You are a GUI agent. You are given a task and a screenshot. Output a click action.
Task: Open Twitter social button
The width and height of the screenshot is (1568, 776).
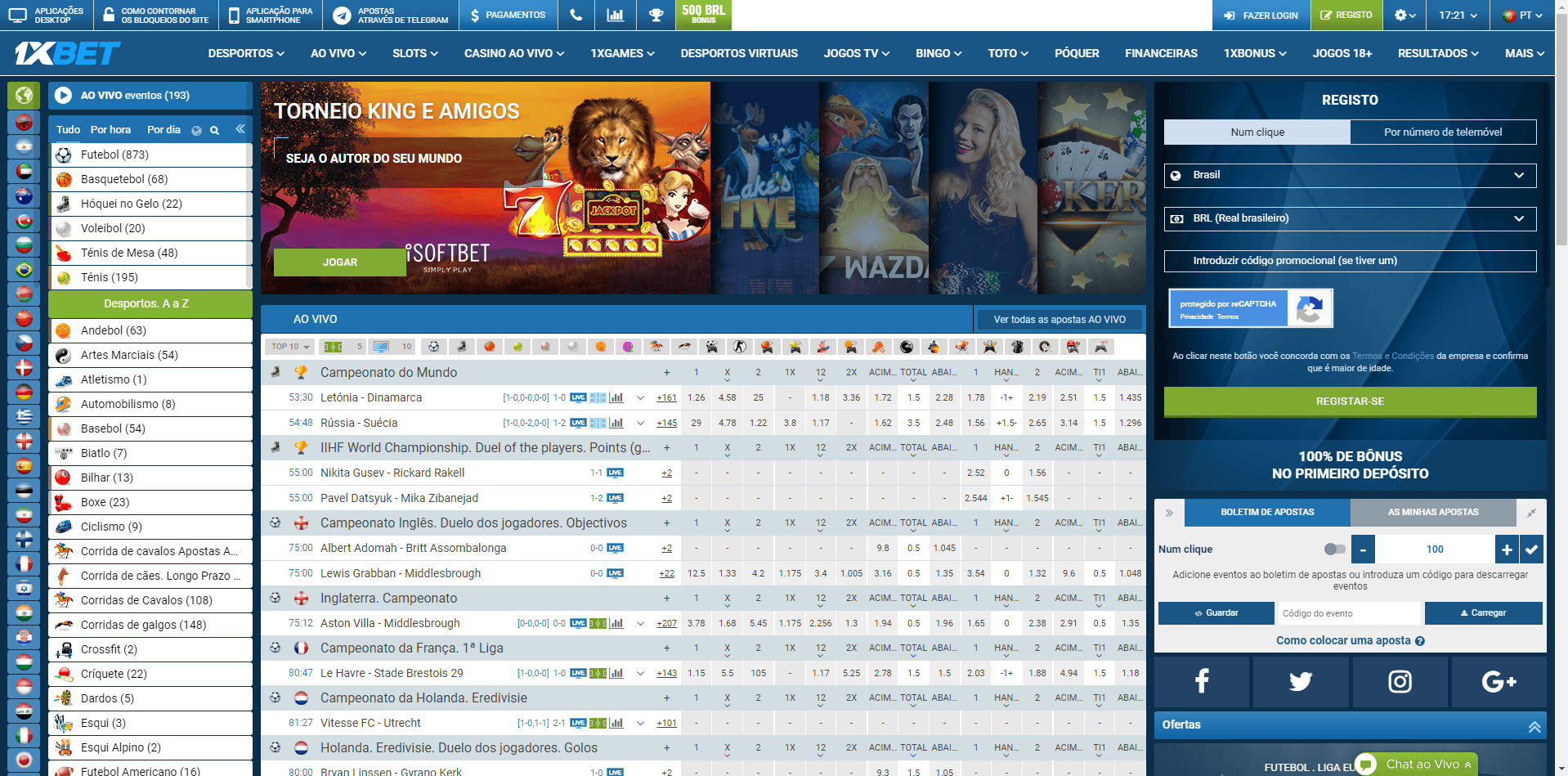point(1301,681)
